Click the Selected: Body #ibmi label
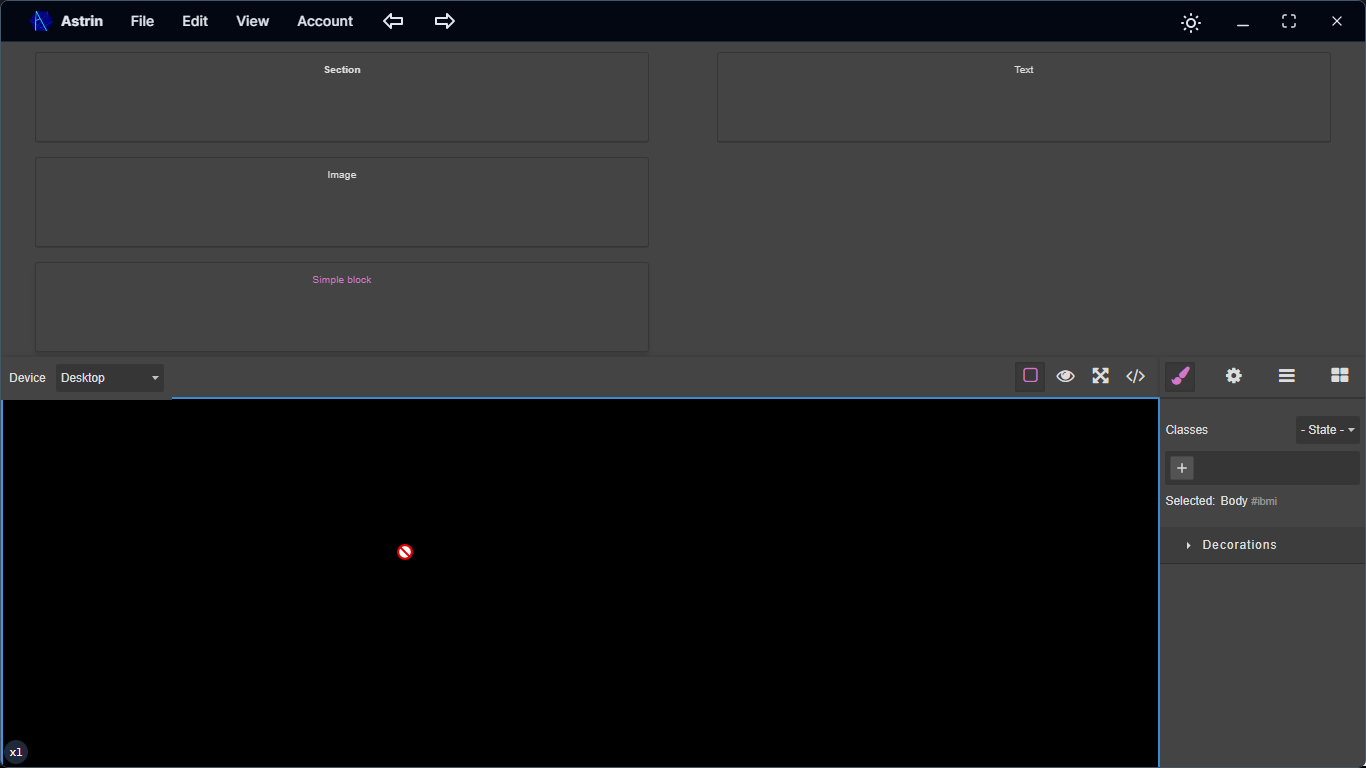The height and width of the screenshot is (768, 1366). (x=1221, y=501)
